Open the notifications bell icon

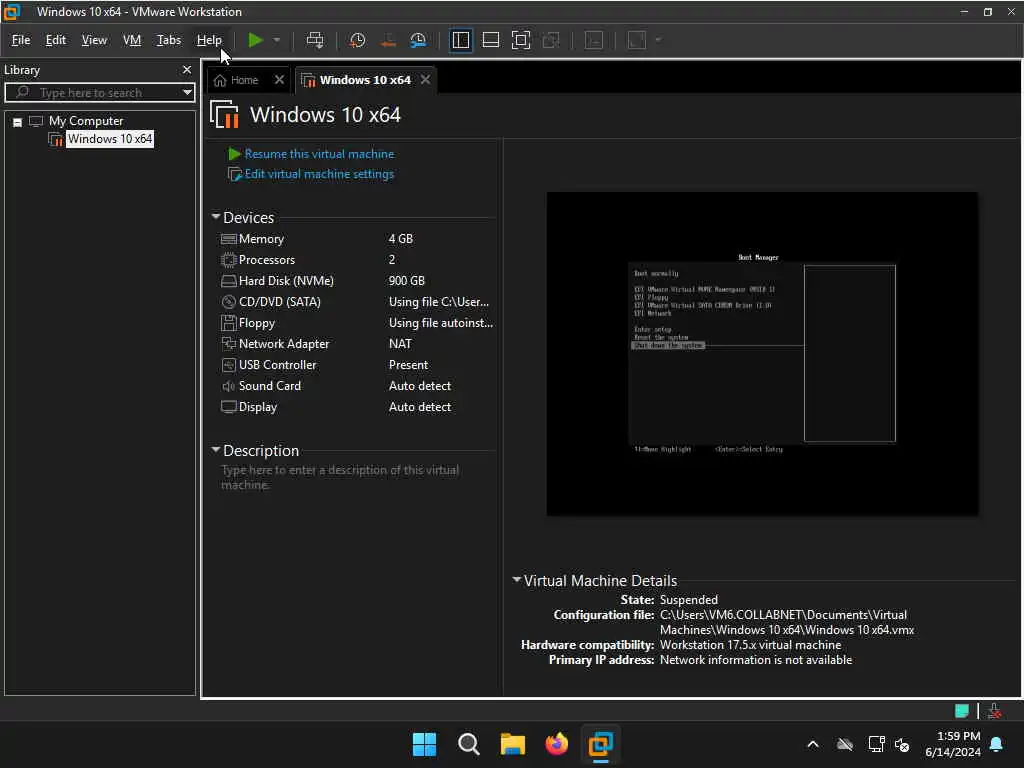(x=997, y=744)
